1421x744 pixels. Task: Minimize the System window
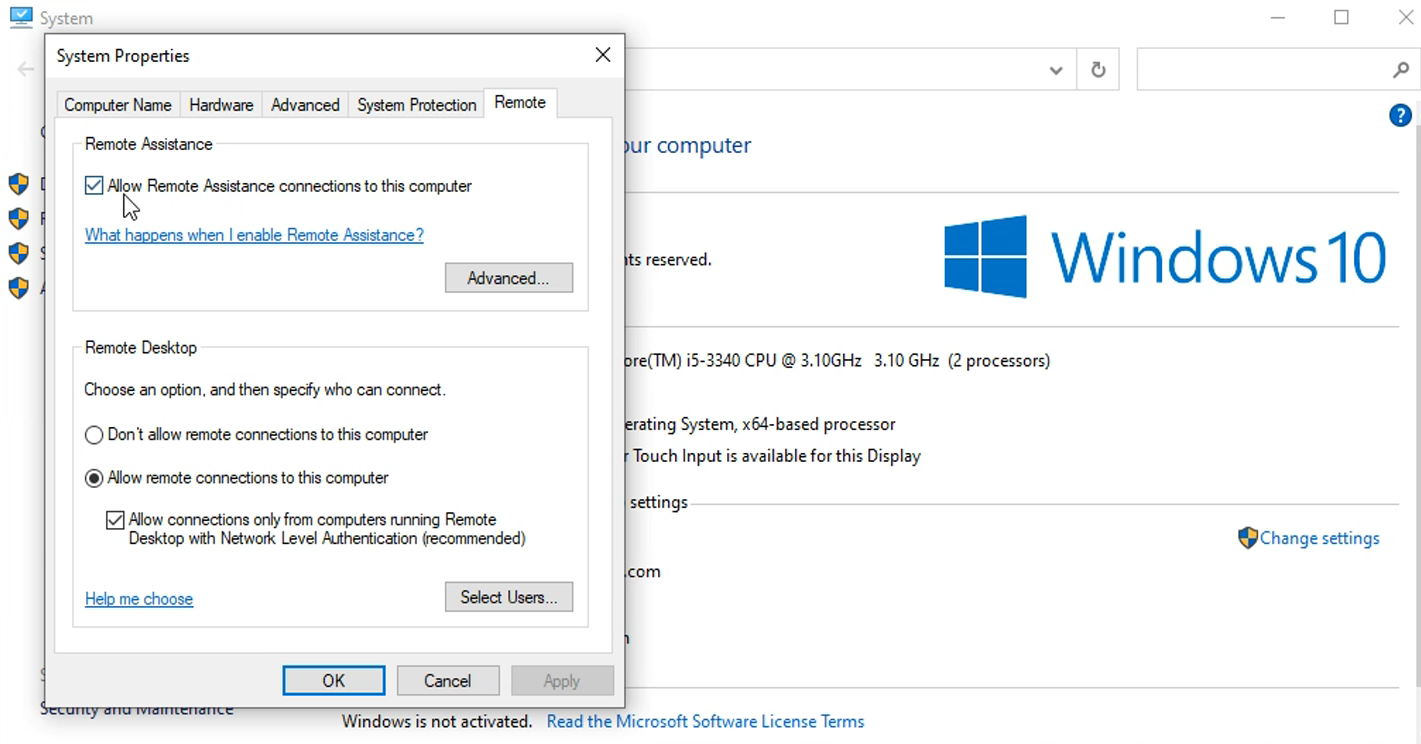[x=1278, y=17]
